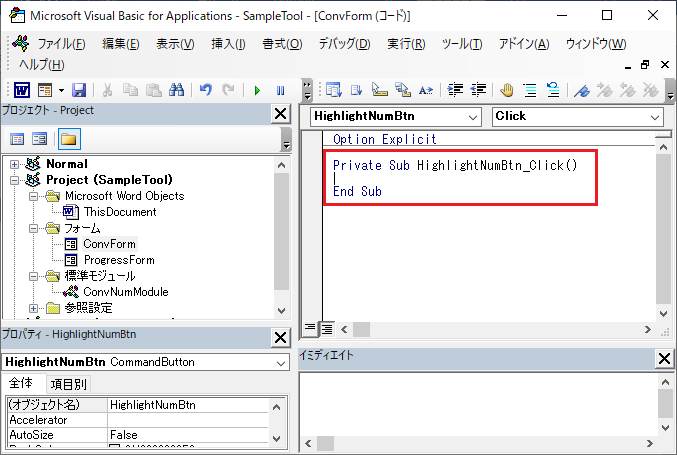Close the イミディエイト window
The image size is (677, 455).
664,359
